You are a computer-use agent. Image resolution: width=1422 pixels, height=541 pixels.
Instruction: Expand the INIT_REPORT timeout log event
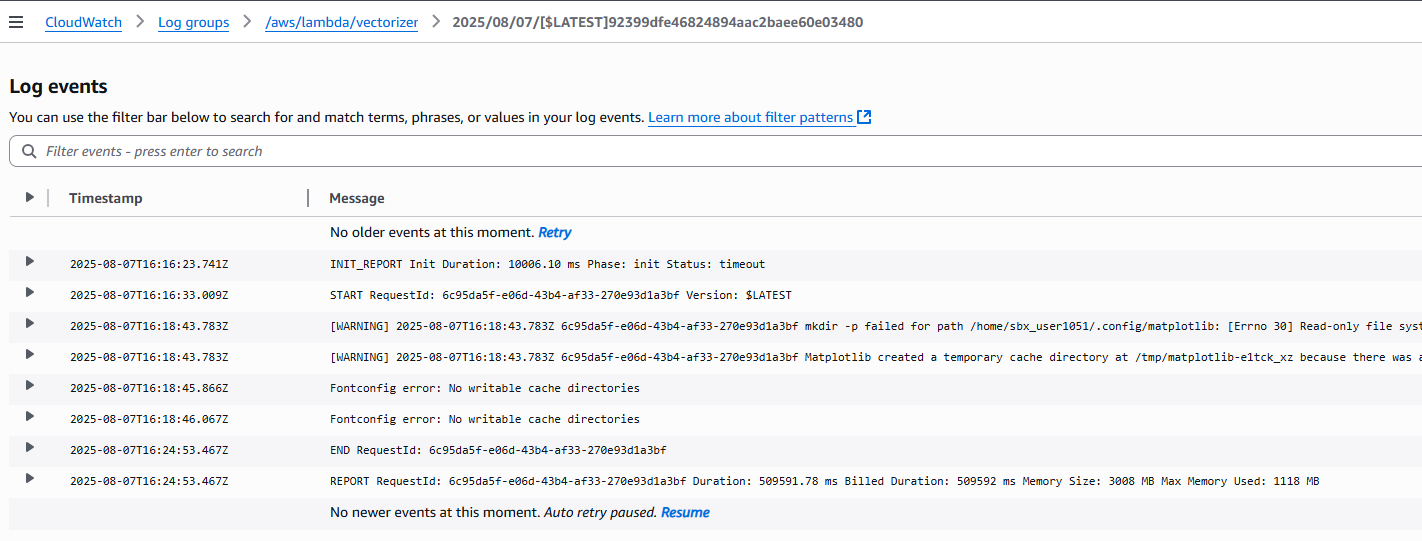point(30,262)
